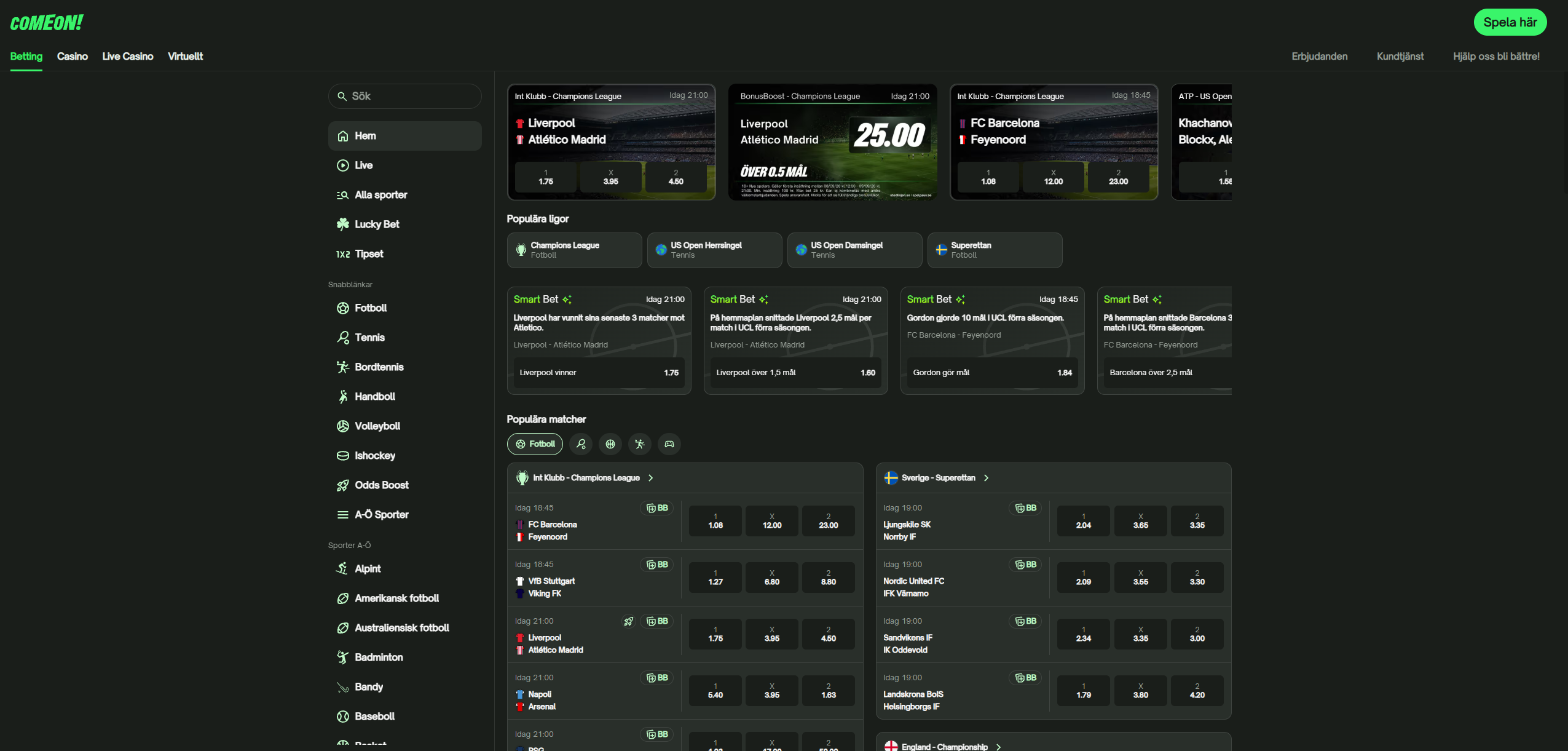Switch to Casino tab

point(73,57)
